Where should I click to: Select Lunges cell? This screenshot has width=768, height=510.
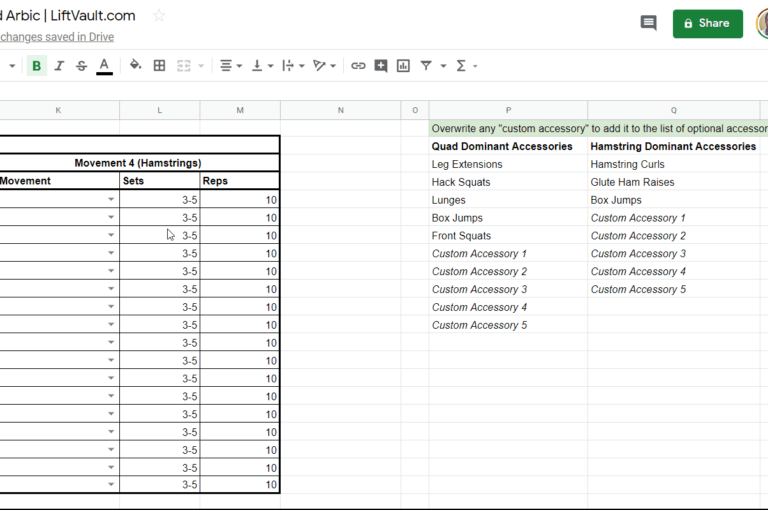(508, 200)
